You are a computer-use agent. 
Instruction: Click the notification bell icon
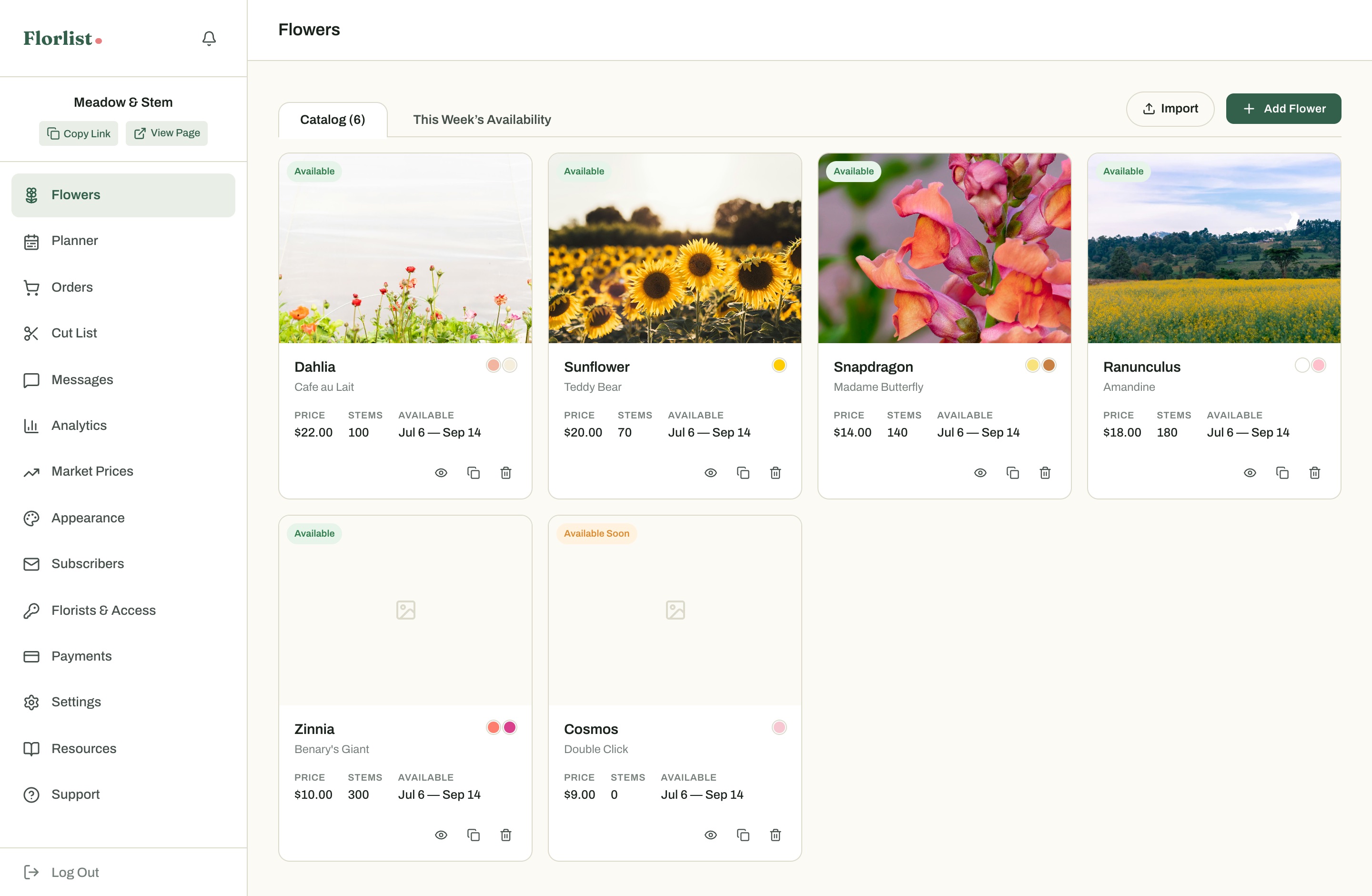pyautogui.click(x=209, y=38)
